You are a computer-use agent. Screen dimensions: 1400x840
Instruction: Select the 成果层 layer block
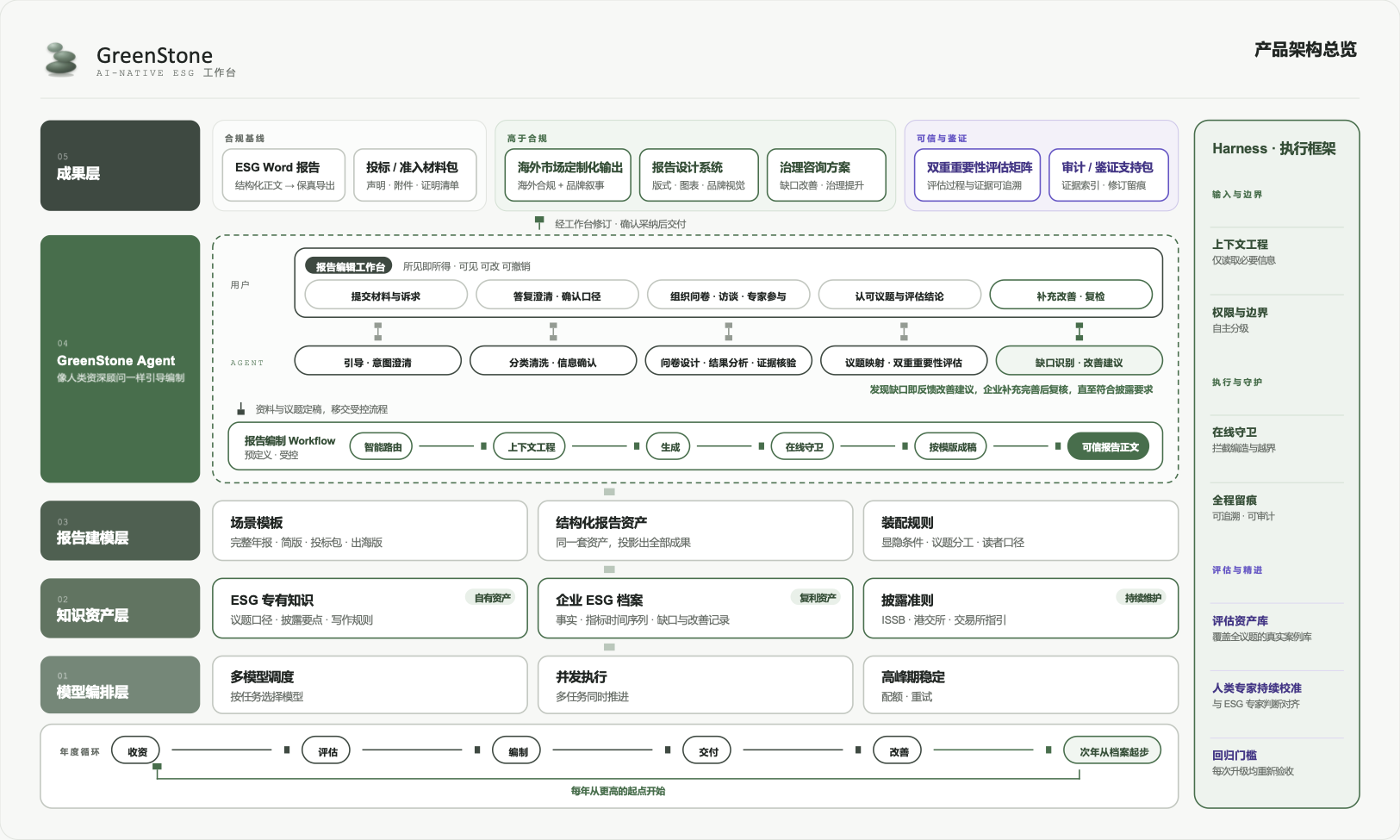(x=120, y=165)
